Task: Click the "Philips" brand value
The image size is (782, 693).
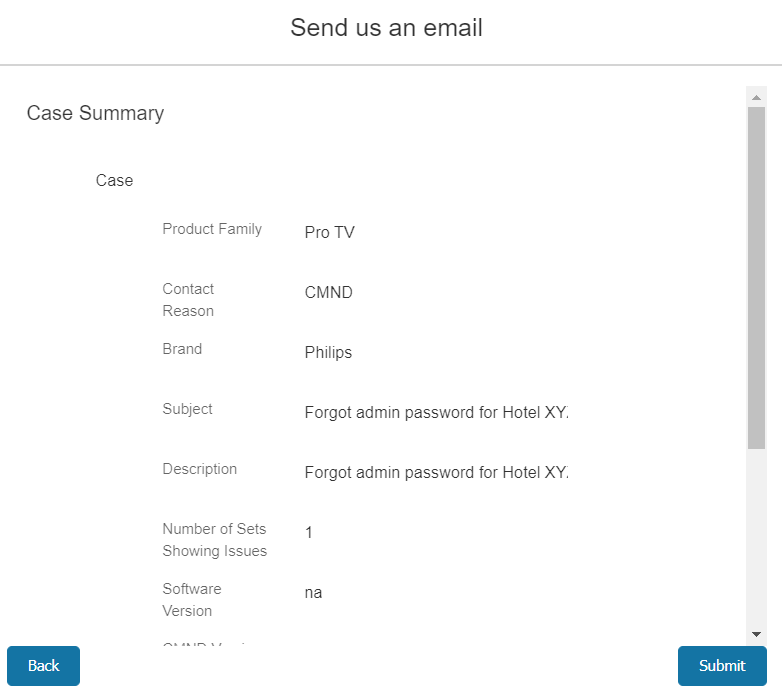Action: coord(328,353)
